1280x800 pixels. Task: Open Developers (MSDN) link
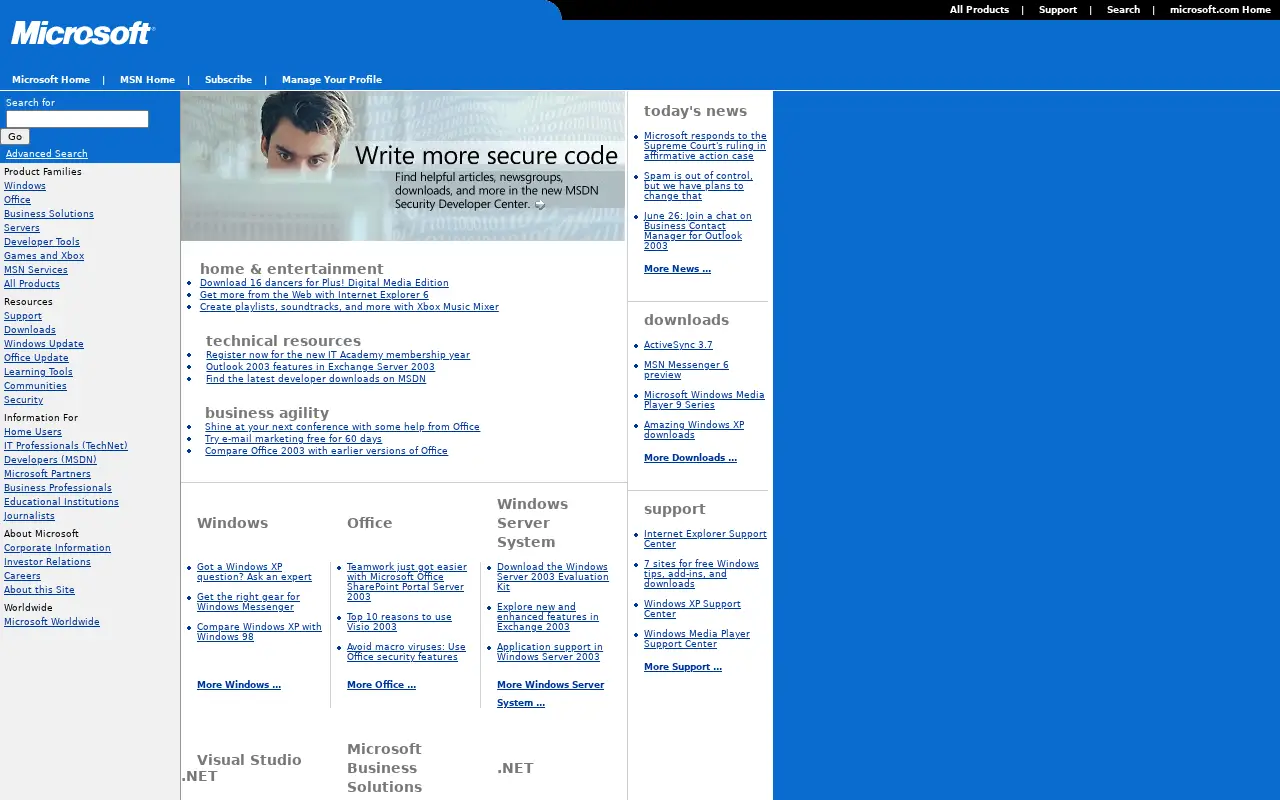click(x=50, y=460)
